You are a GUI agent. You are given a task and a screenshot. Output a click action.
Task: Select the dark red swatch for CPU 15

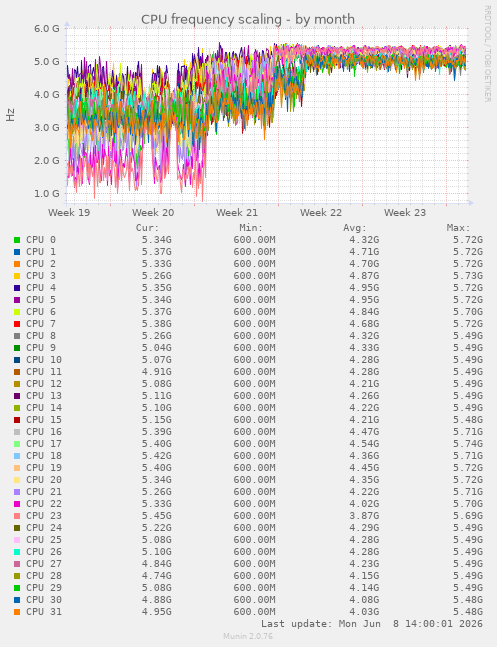[x=17, y=420]
